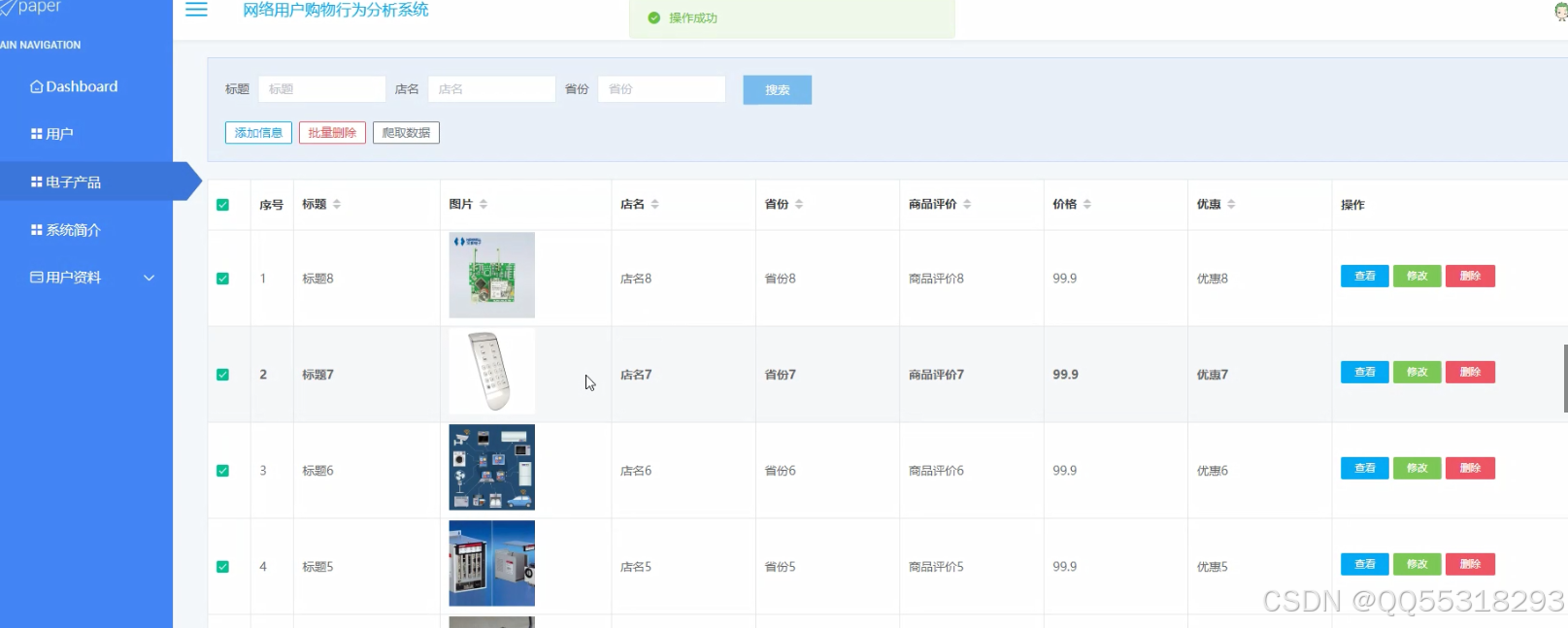Sort by 价格 column arrows
The image size is (1568, 628).
1087,204
